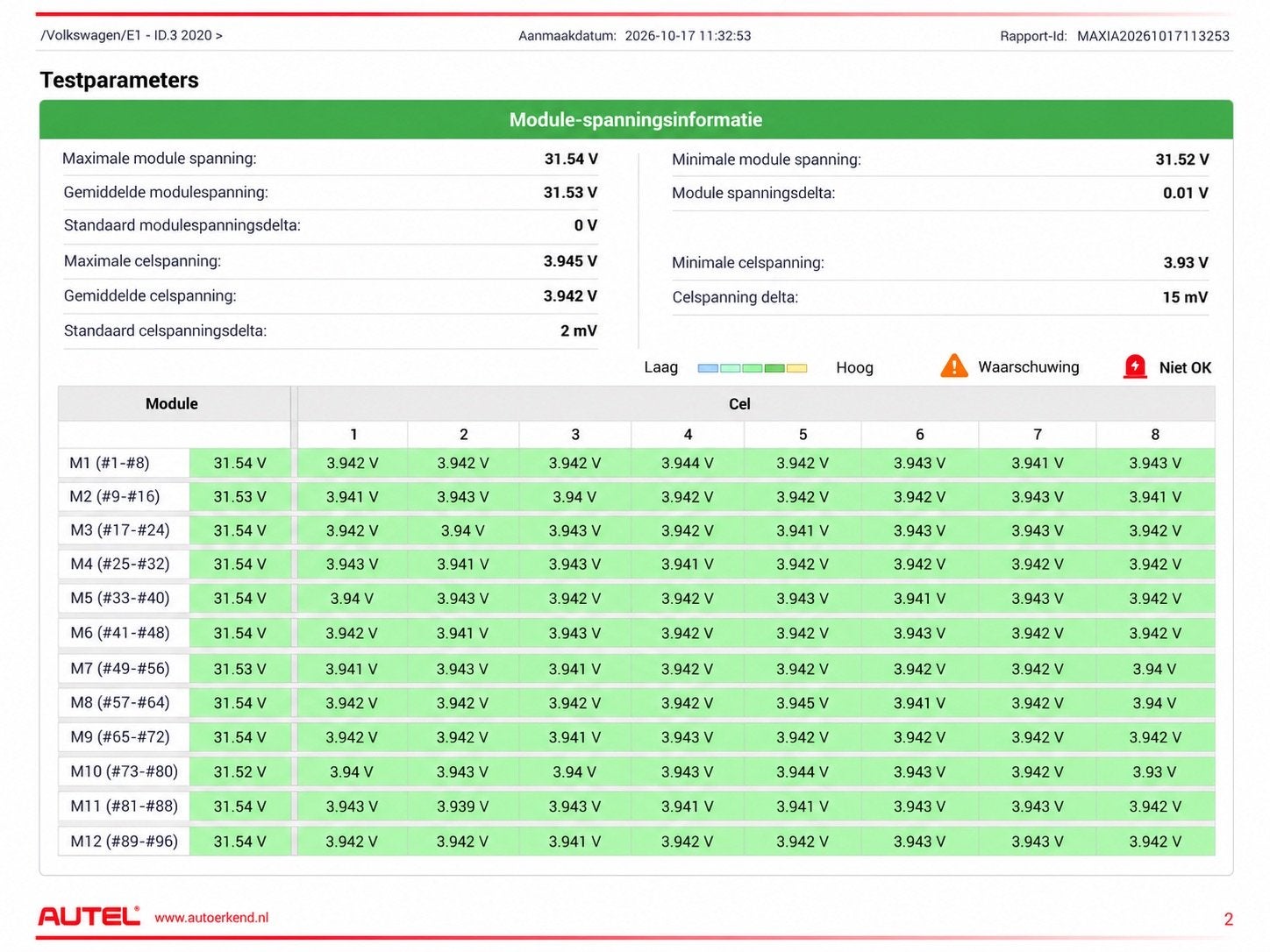
Task: Open the www.autoerkend.nl link
Action: coord(211,918)
